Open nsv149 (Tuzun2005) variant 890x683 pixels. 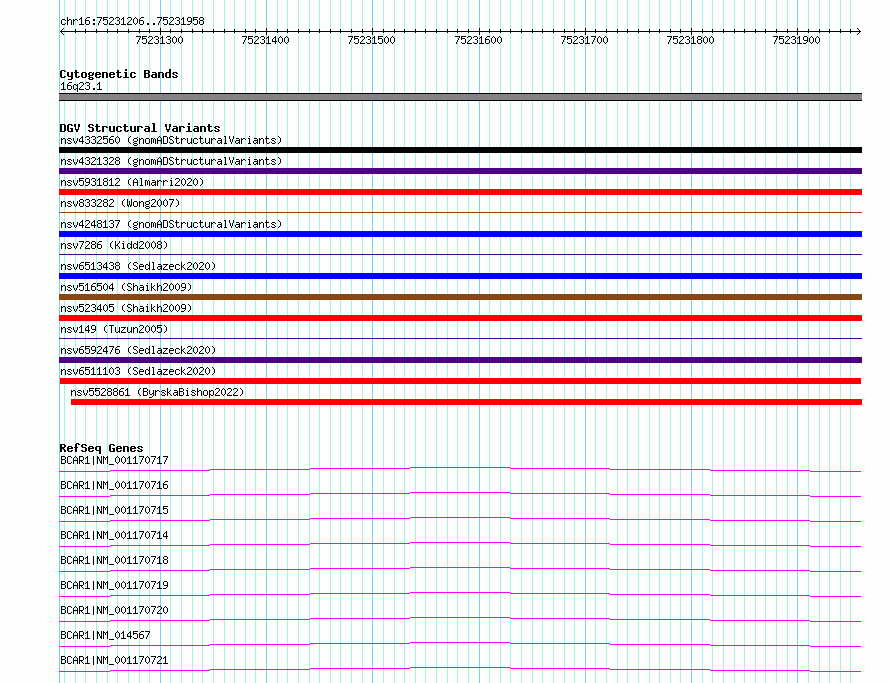click(x=114, y=329)
